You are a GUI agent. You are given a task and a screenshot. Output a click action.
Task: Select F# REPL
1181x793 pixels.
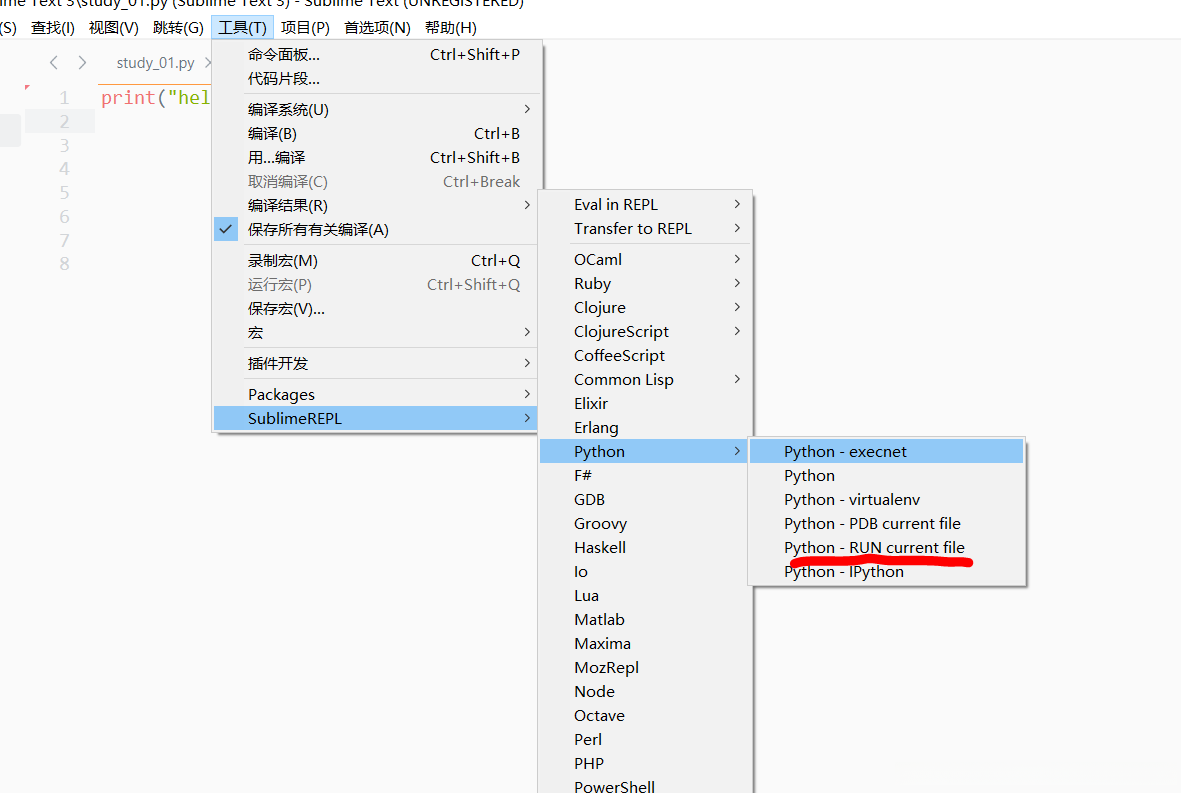[x=645, y=476]
